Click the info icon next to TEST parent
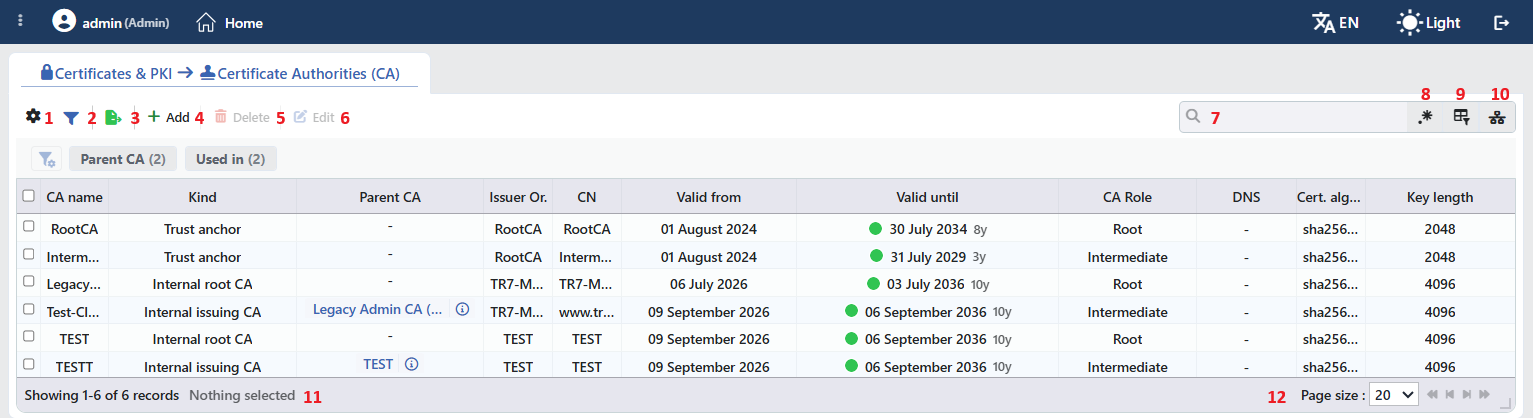The width and height of the screenshot is (1533, 418). 411,364
